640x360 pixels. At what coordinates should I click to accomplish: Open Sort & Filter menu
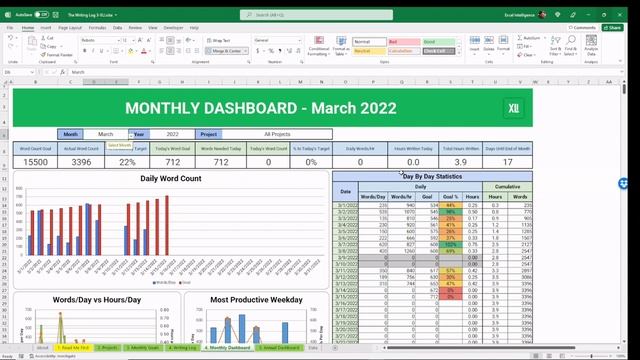[555, 46]
